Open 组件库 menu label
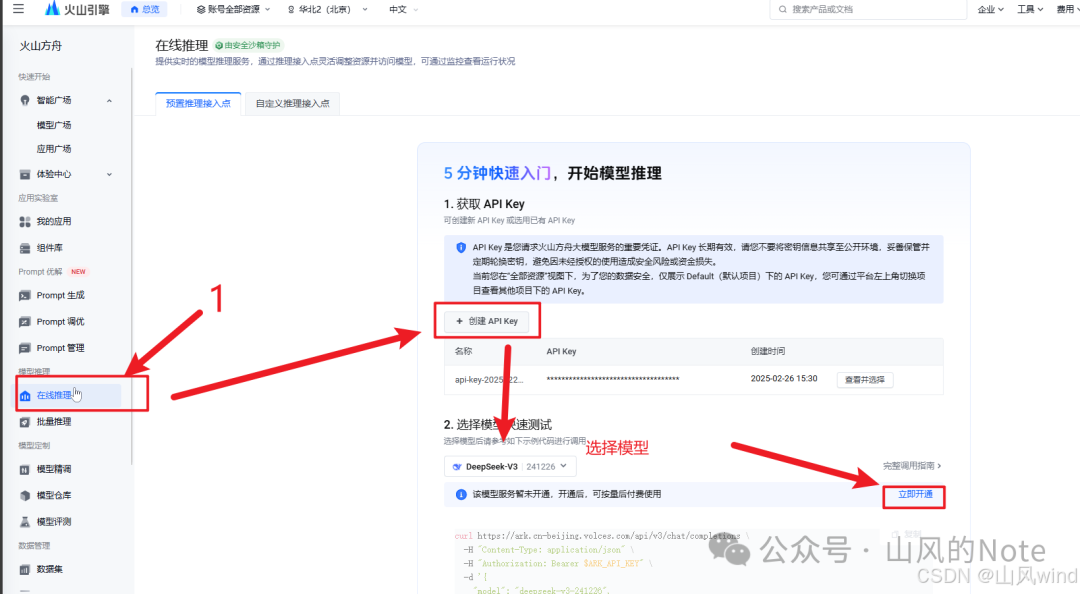1080x594 pixels. [x=50, y=248]
